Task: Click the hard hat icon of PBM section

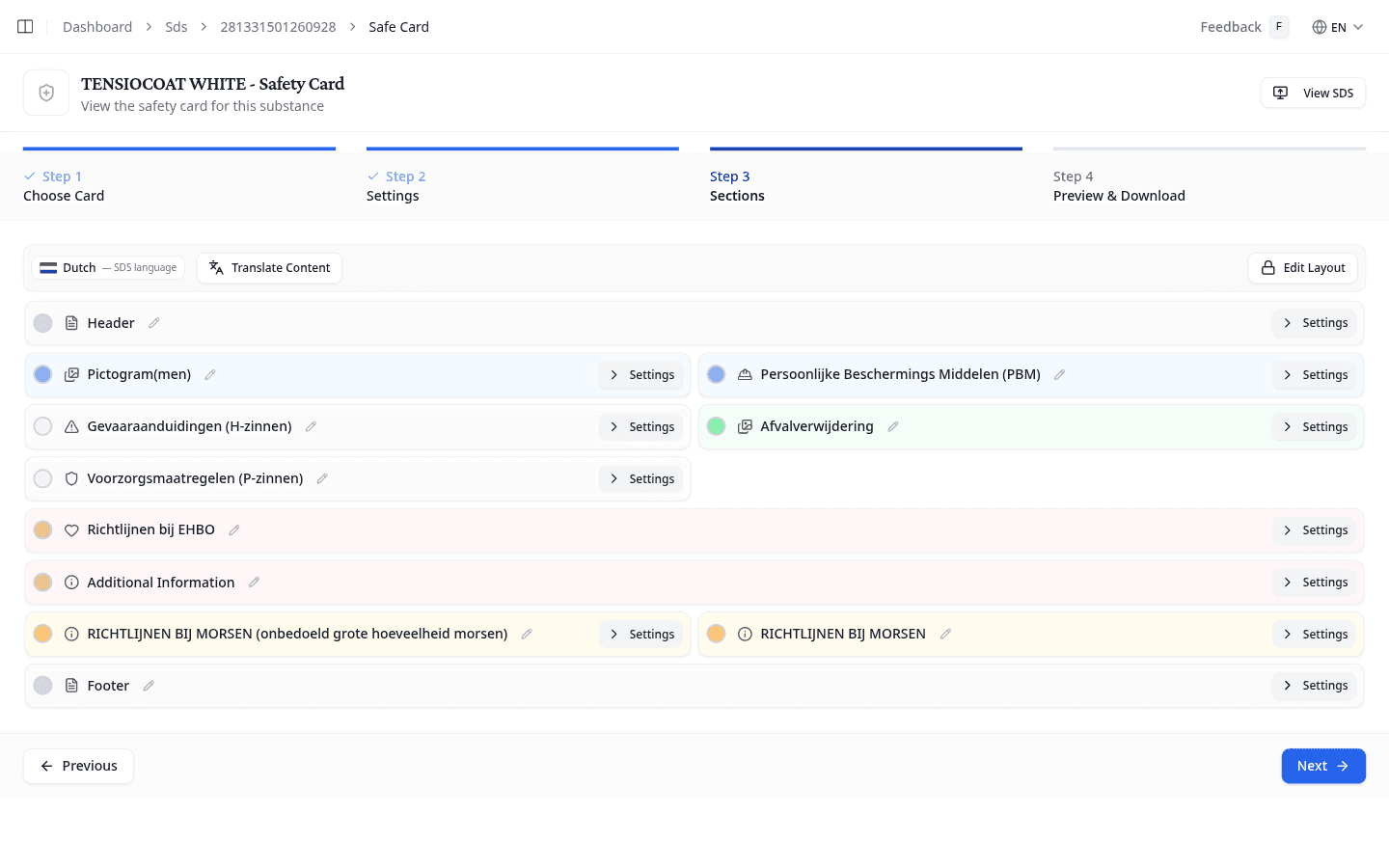Action: (745, 374)
